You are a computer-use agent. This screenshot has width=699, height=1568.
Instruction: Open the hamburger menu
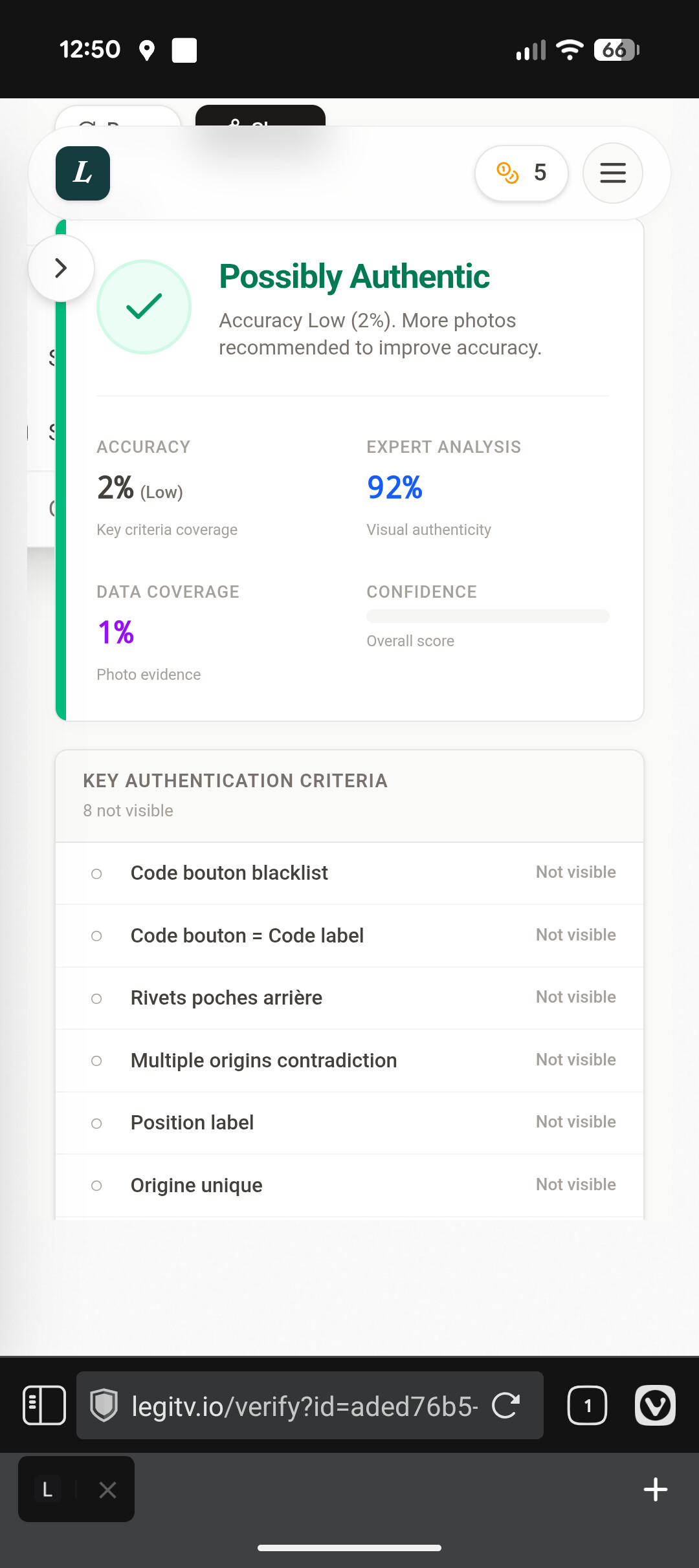[612, 173]
